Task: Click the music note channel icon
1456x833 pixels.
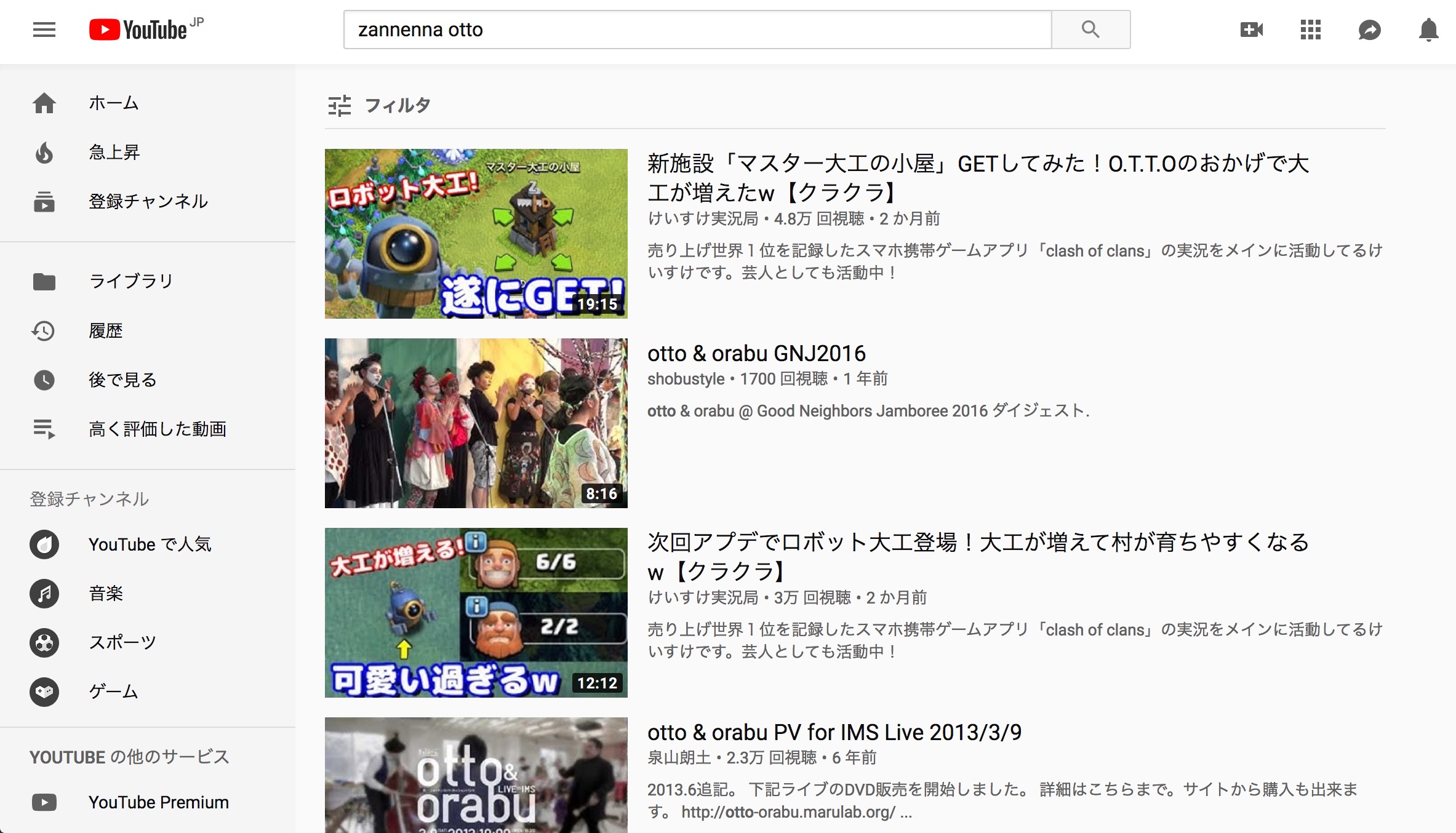Action: click(x=44, y=593)
